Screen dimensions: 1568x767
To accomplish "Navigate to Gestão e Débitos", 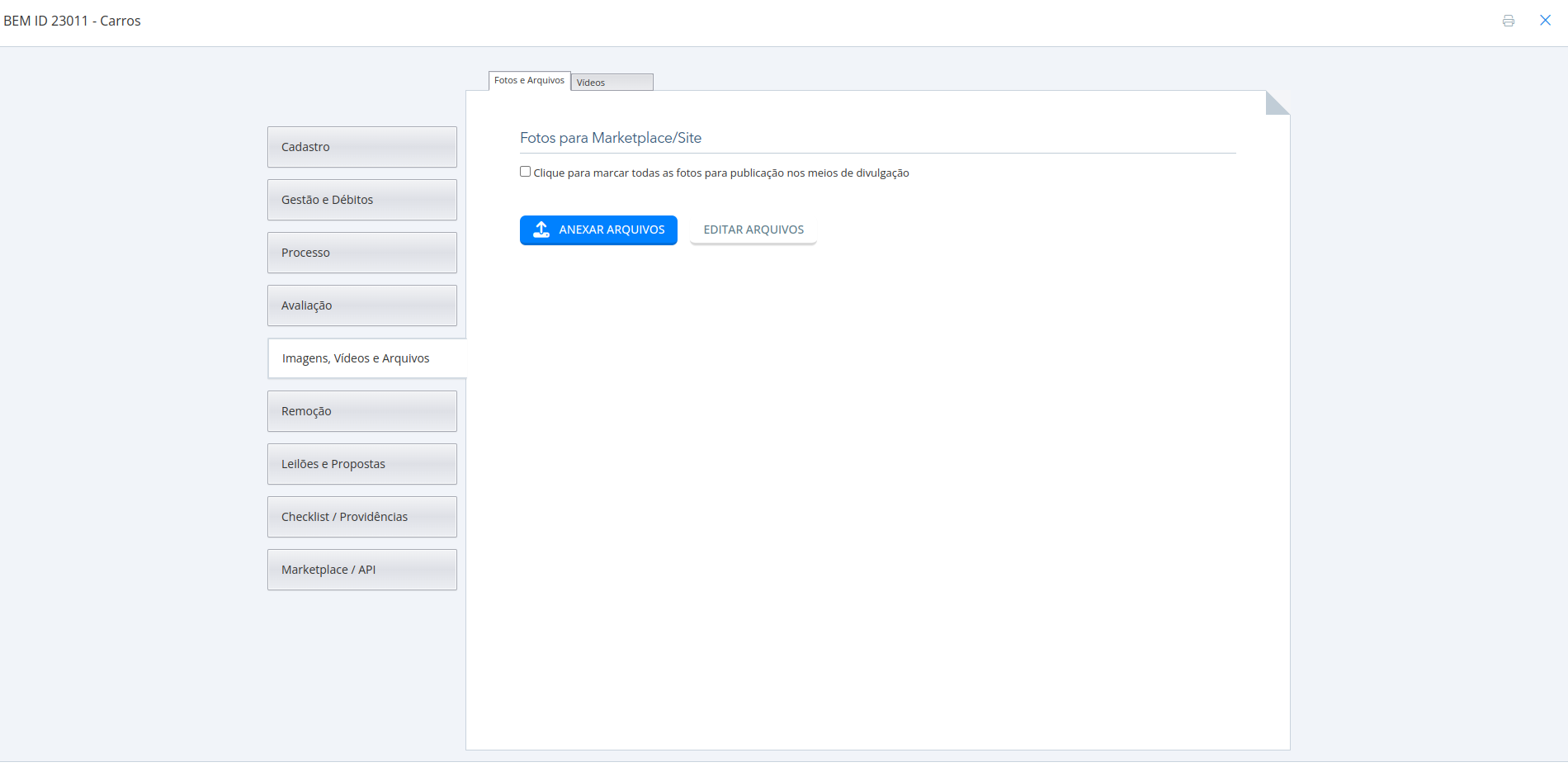I will [361, 199].
